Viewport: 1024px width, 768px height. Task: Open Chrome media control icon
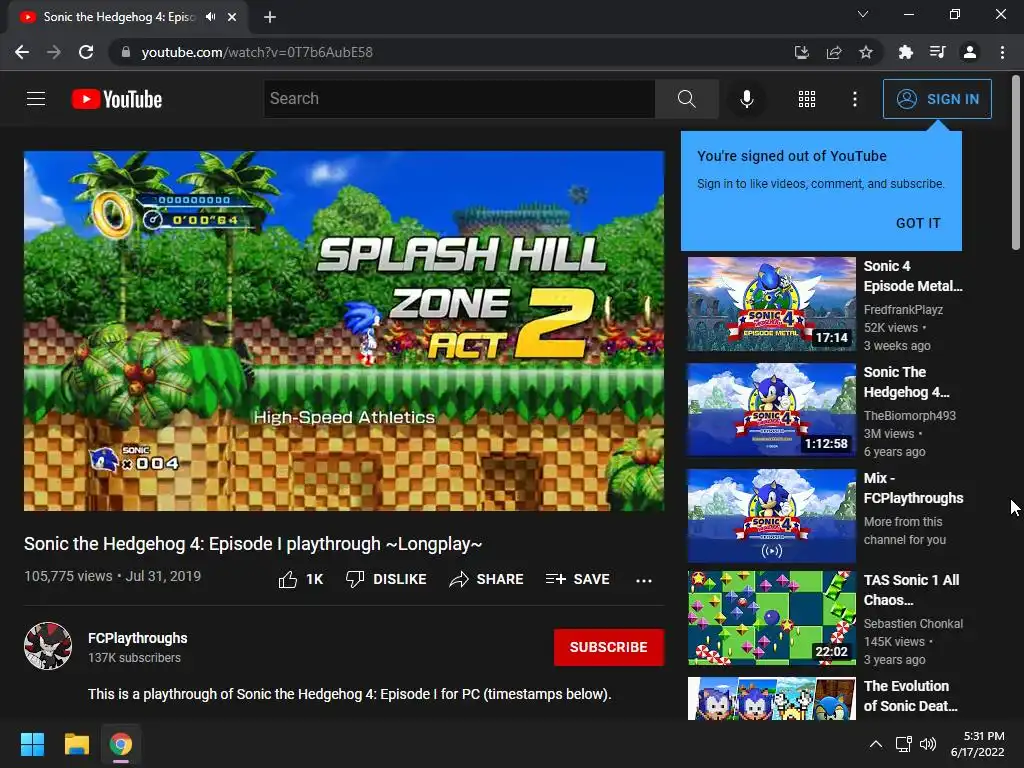(x=938, y=52)
